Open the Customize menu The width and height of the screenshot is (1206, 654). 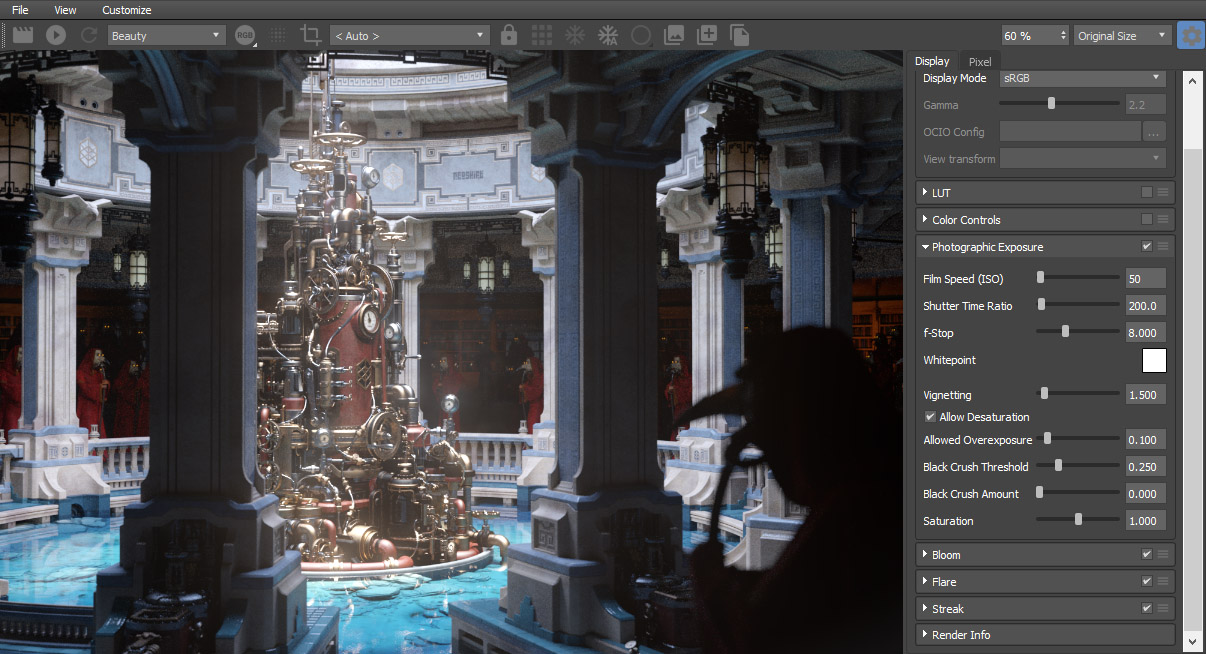tap(127, 10)
